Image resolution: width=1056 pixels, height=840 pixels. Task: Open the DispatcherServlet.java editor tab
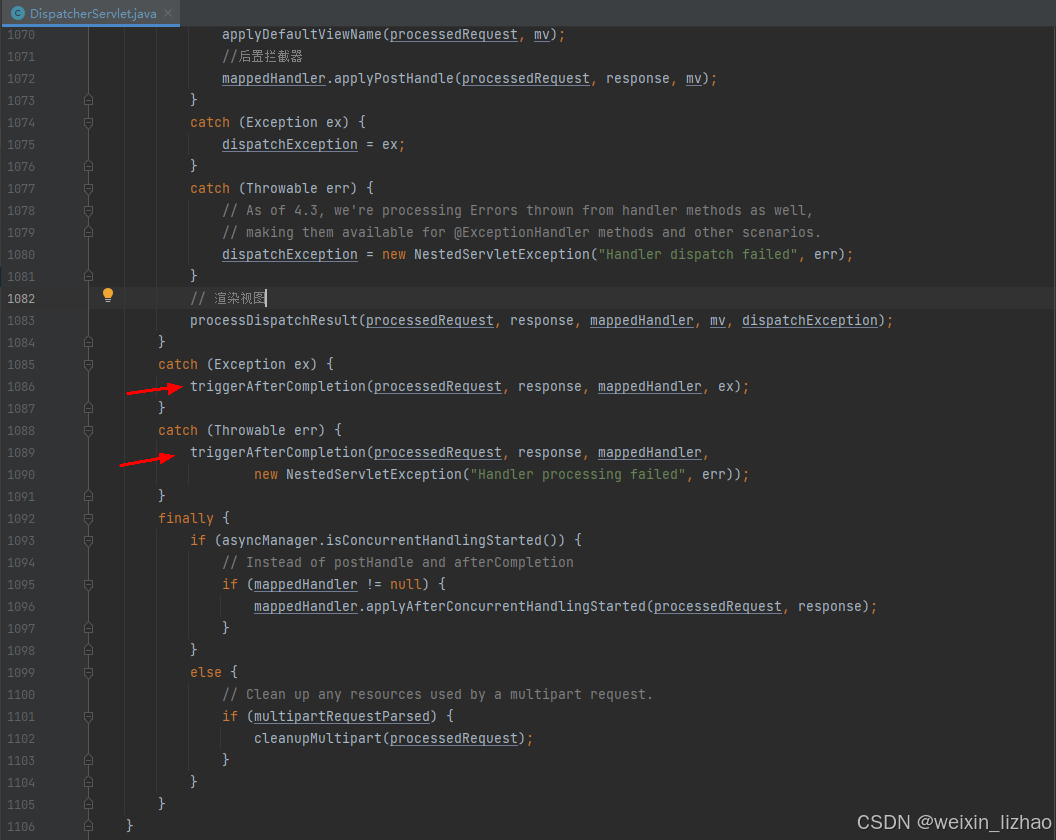click(92, 13)
